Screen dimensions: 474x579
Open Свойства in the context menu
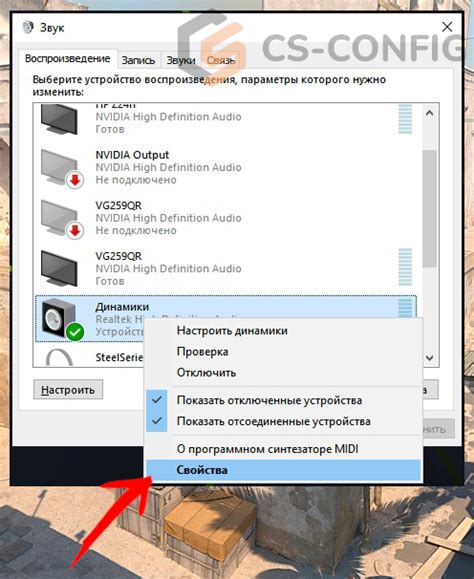(284, 470)
